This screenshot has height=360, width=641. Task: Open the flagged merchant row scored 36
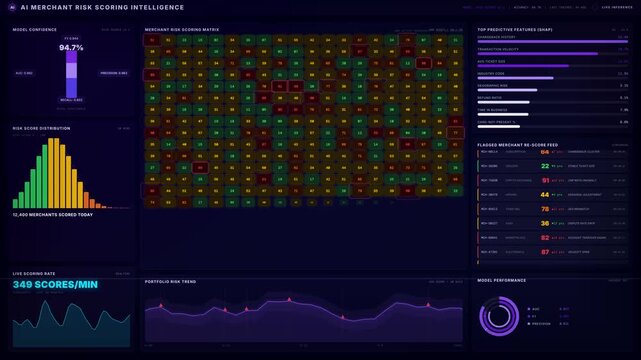click(552, 224)
